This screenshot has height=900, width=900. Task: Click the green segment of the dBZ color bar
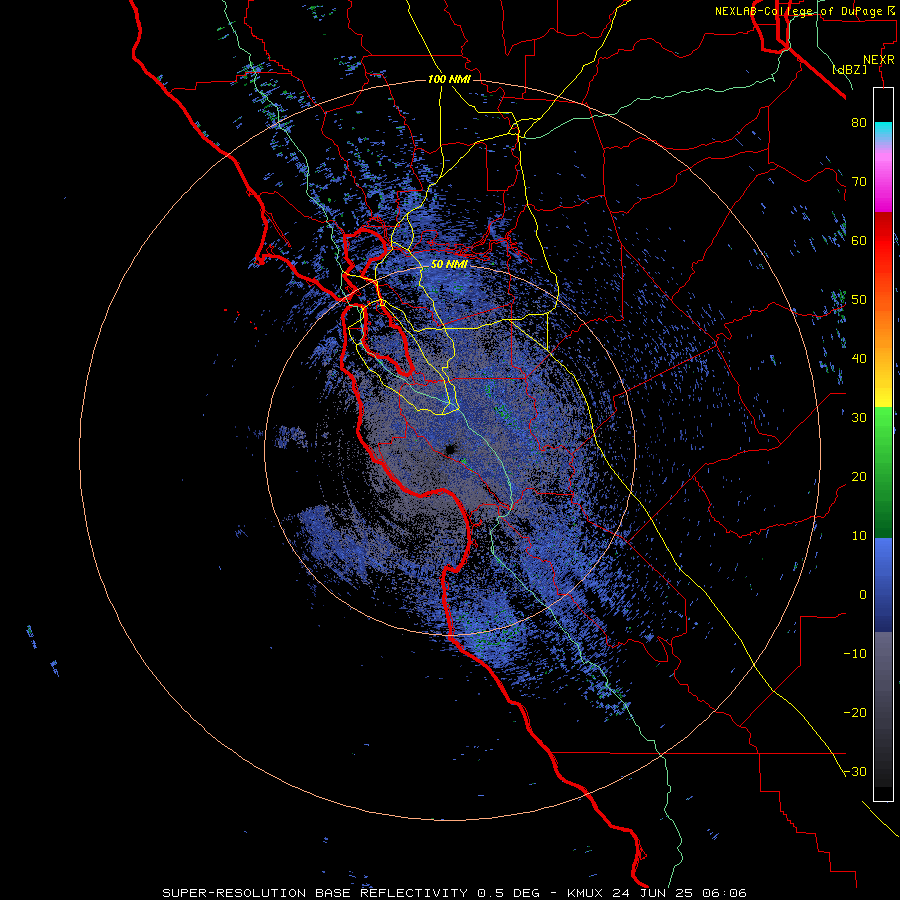coord(883,472)
